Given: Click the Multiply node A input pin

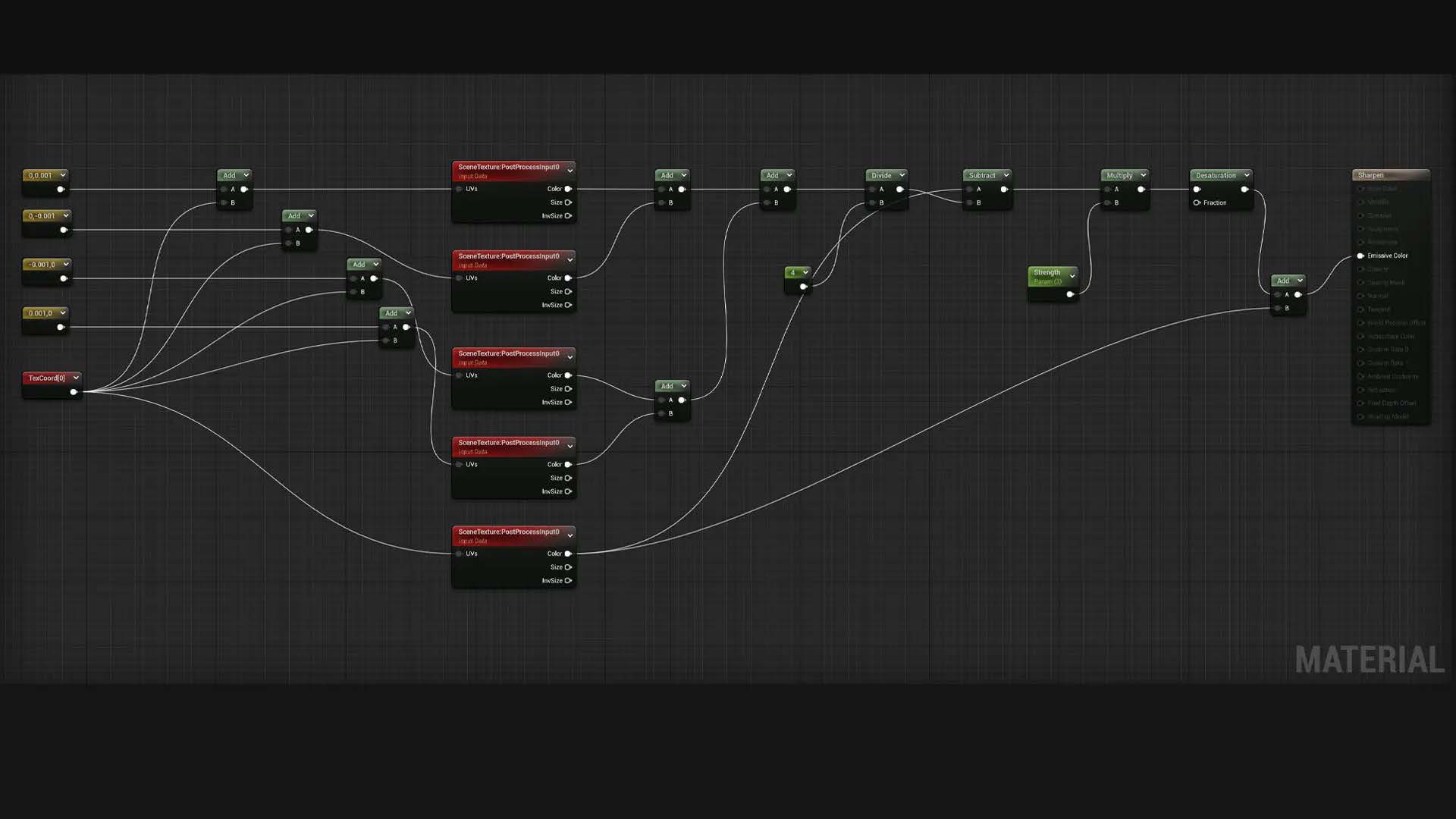Looking at the screenshot, I should [x=1107, y=190].
